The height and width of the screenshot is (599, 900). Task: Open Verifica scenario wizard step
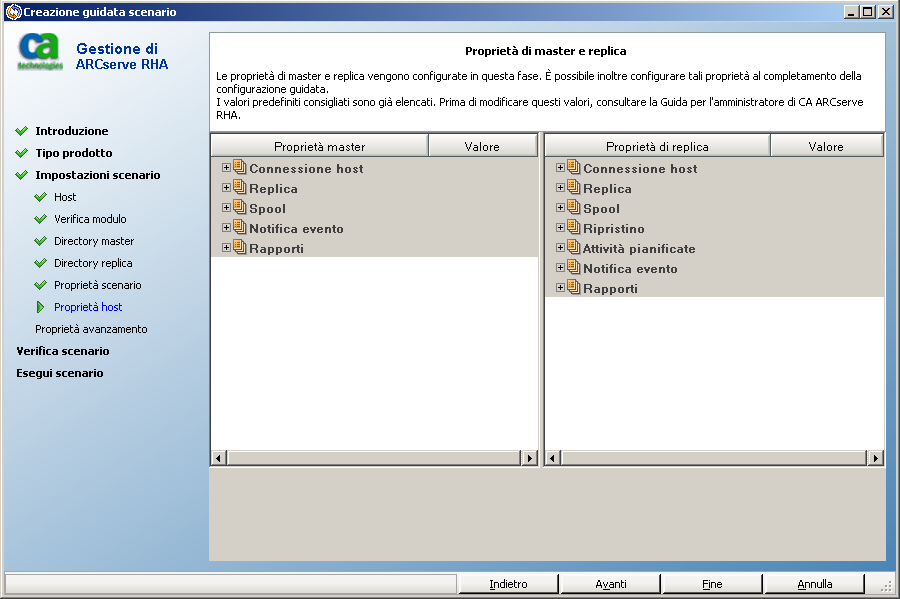click(63, 351)
